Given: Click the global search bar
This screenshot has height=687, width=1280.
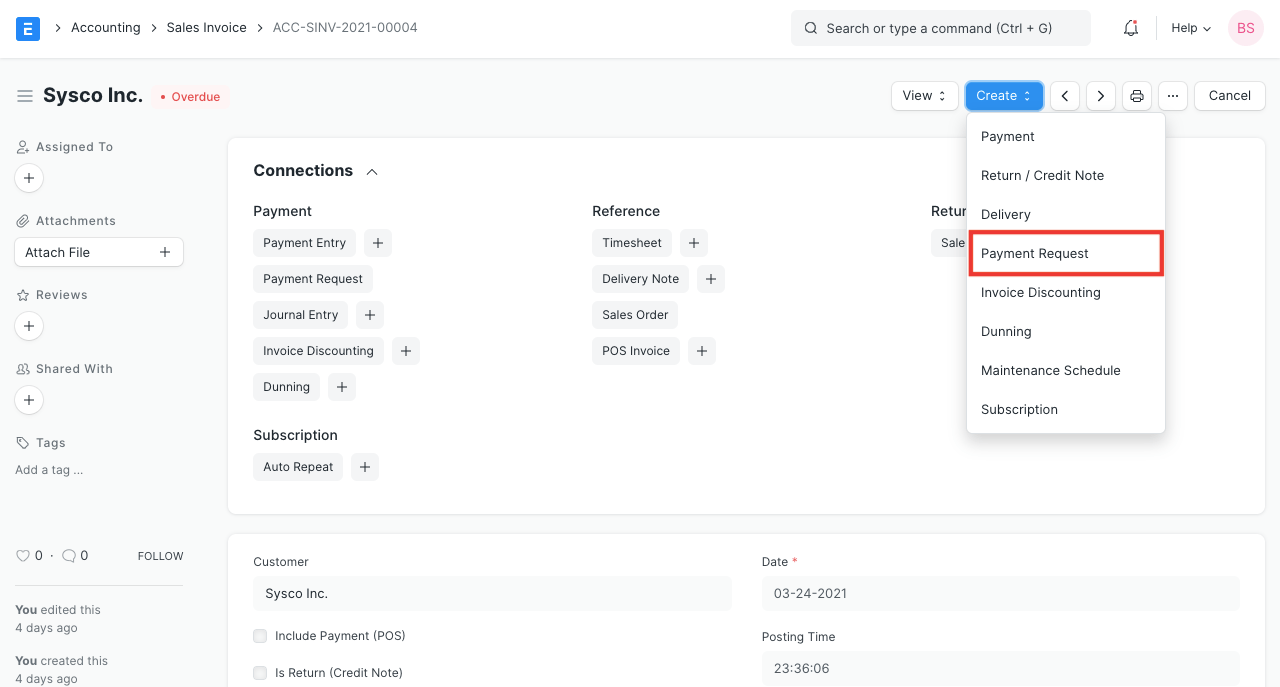Looking at the screenshot, I should tap(940, 28).
